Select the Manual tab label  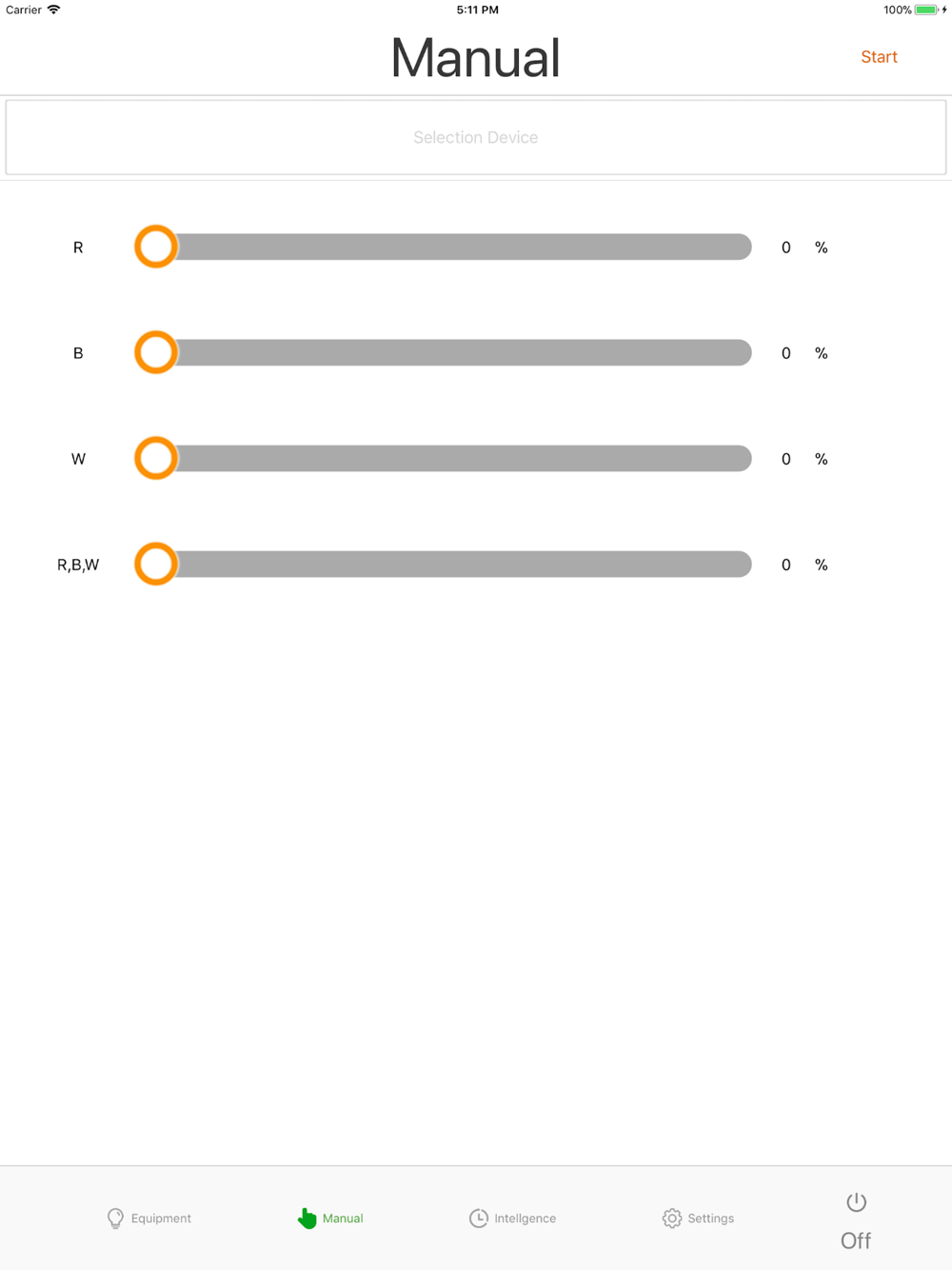pos(343,1218)
